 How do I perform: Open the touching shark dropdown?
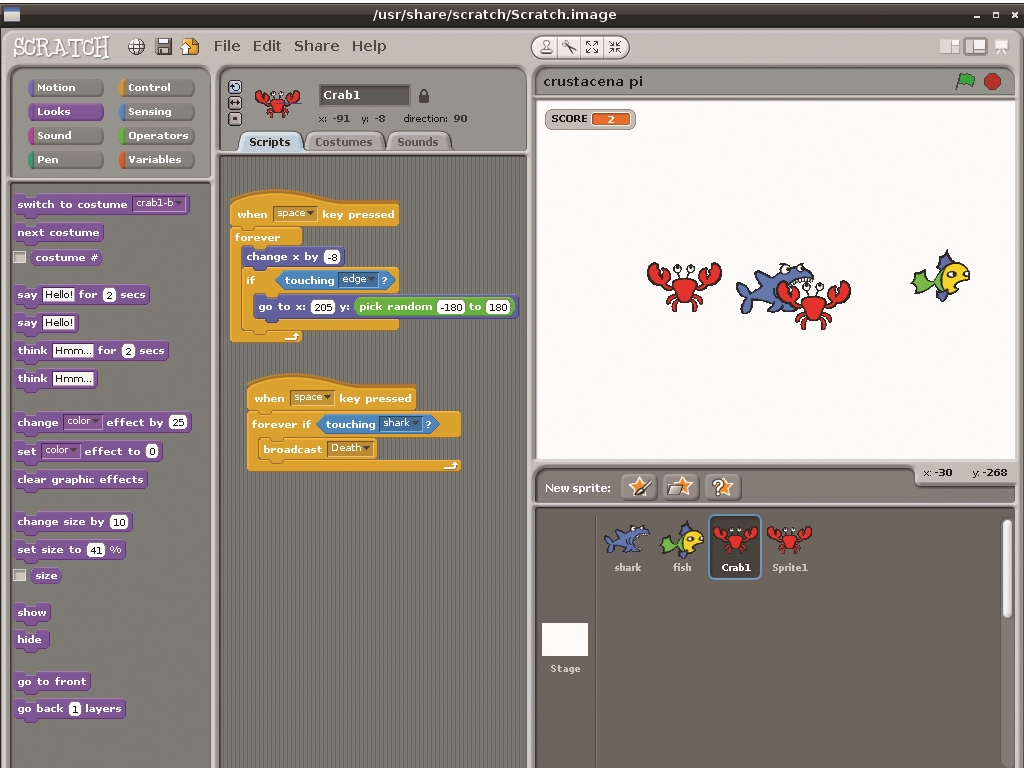[x=400, y=423]
